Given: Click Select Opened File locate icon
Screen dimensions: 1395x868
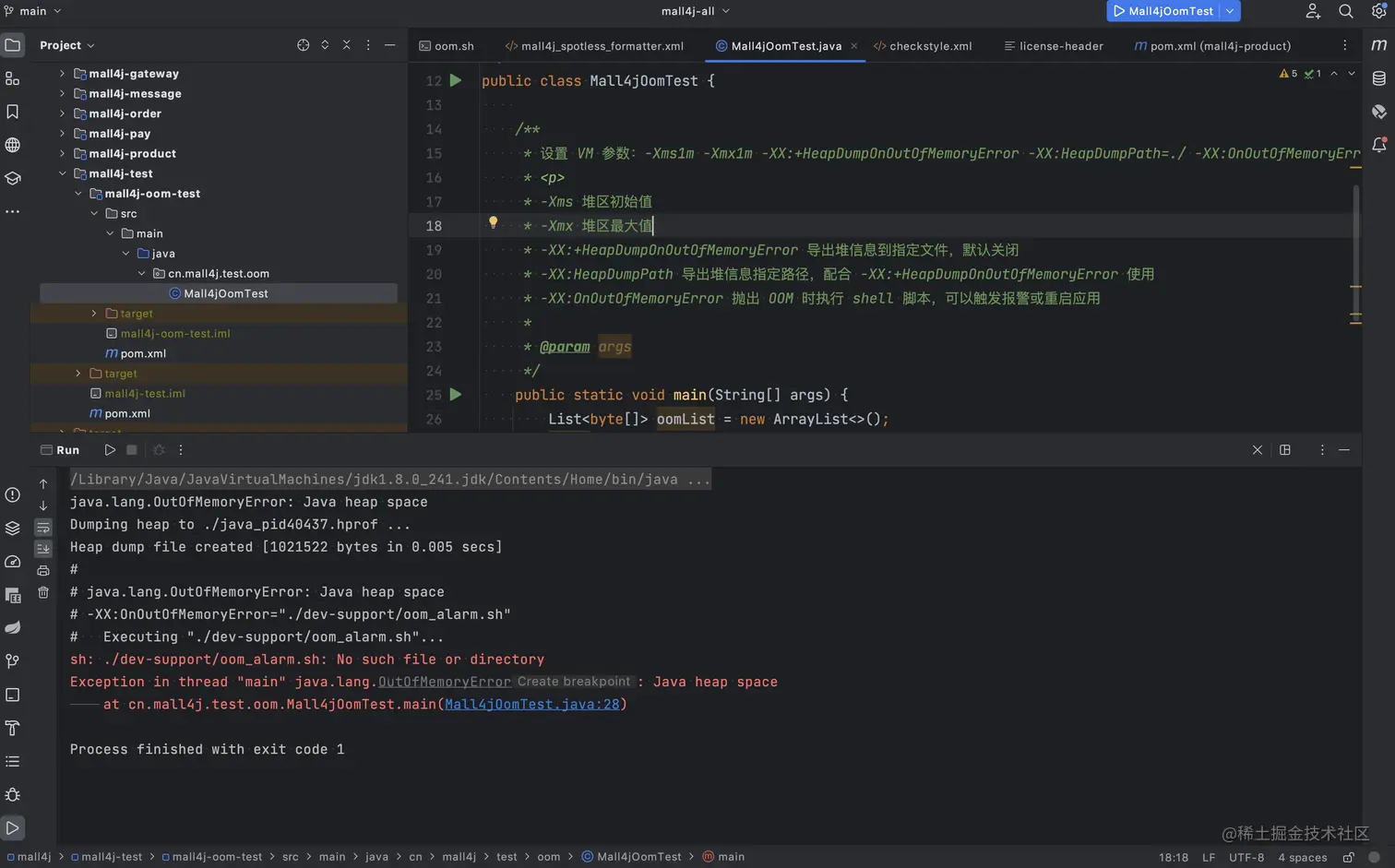Looking at the screenshot, I should click(303, 45).
